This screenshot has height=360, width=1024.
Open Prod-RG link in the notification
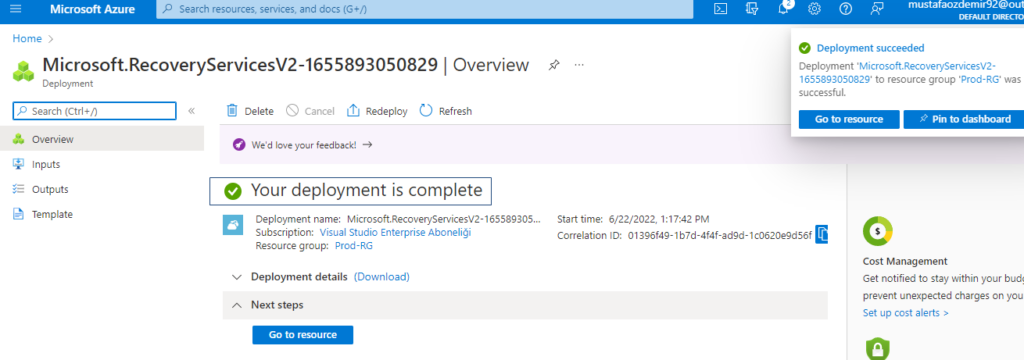[x=981, y=79]
